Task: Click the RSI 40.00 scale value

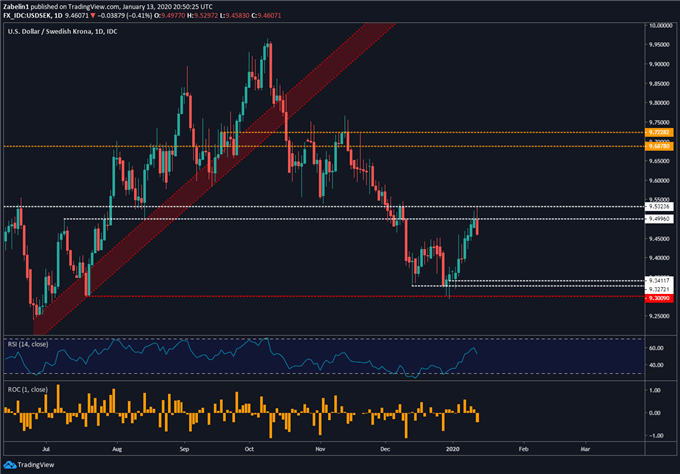Action: coord(656,365)
